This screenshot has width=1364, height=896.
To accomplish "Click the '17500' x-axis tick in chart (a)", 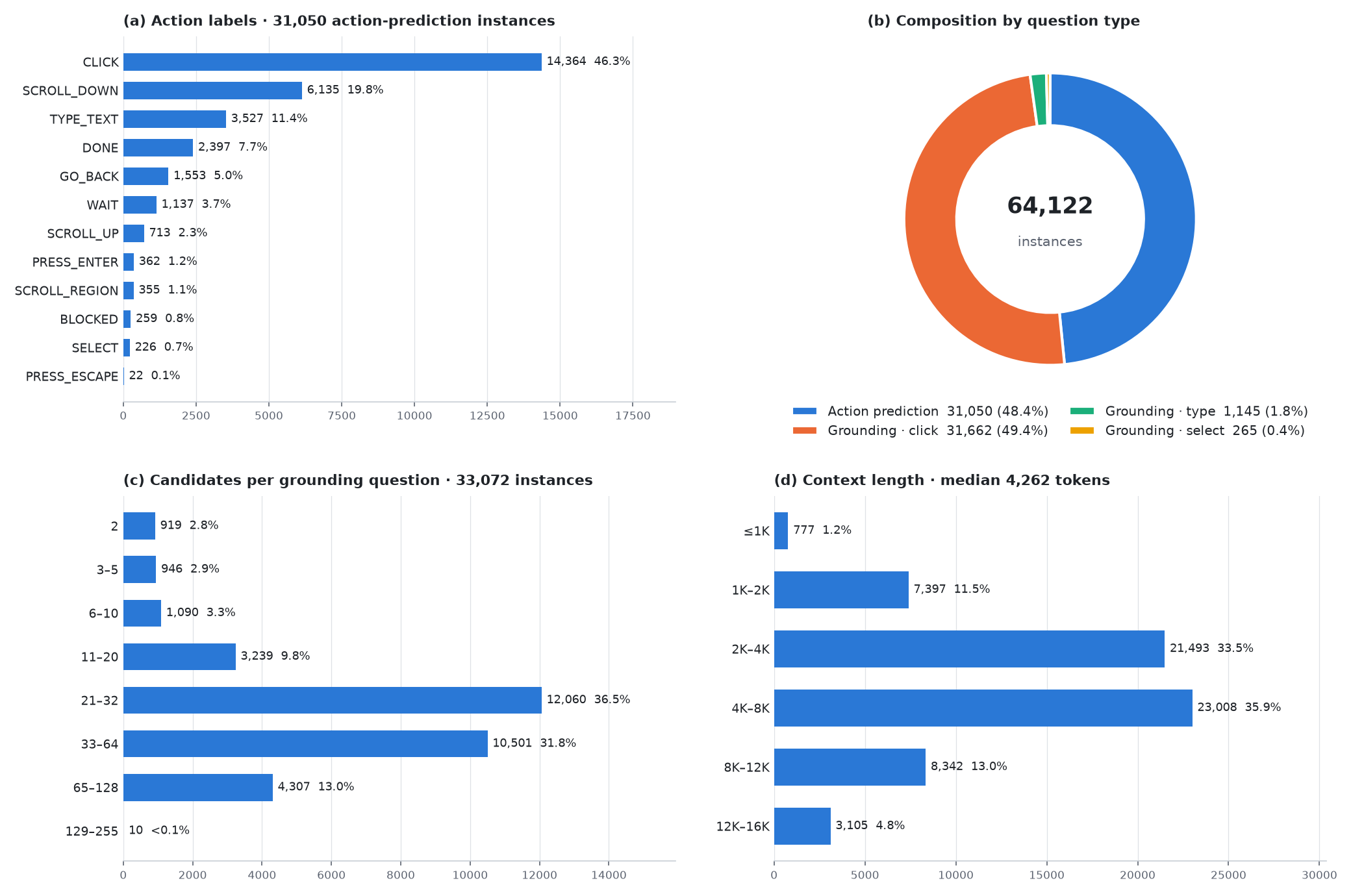I will 633,416.
